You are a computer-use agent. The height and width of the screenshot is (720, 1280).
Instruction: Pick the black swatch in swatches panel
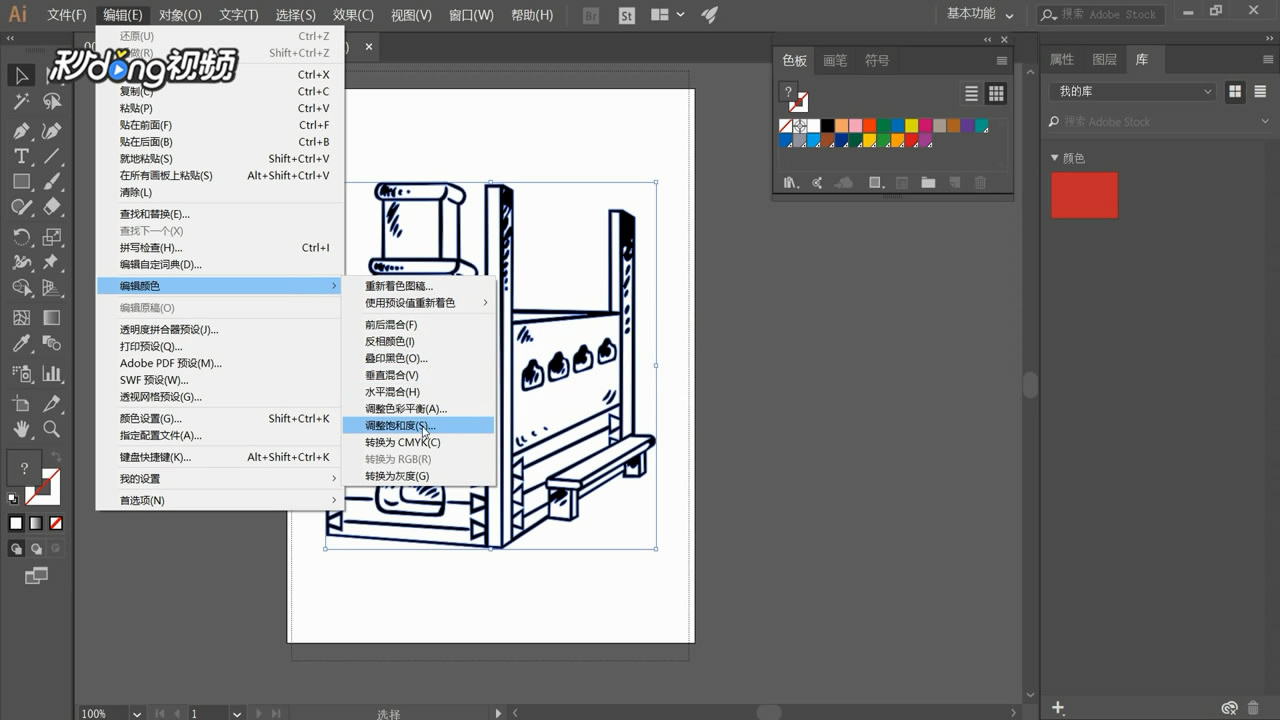click(828, 126)
